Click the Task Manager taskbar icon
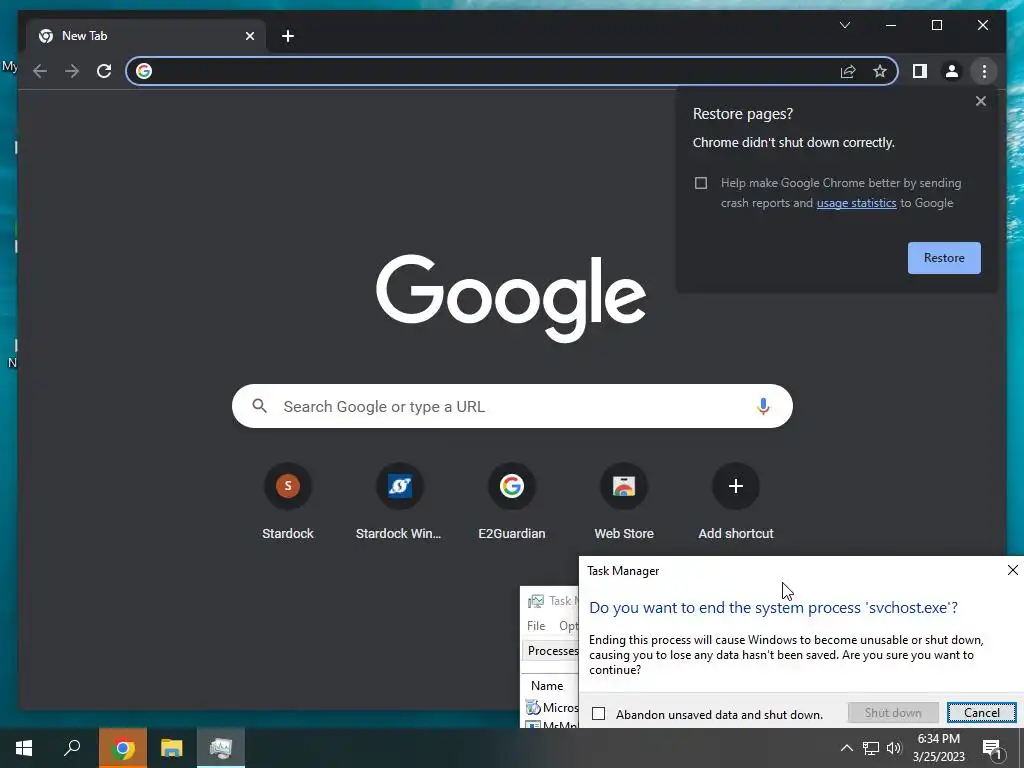Viewport: 1024px width, 768px height. (x=221, y=748)
